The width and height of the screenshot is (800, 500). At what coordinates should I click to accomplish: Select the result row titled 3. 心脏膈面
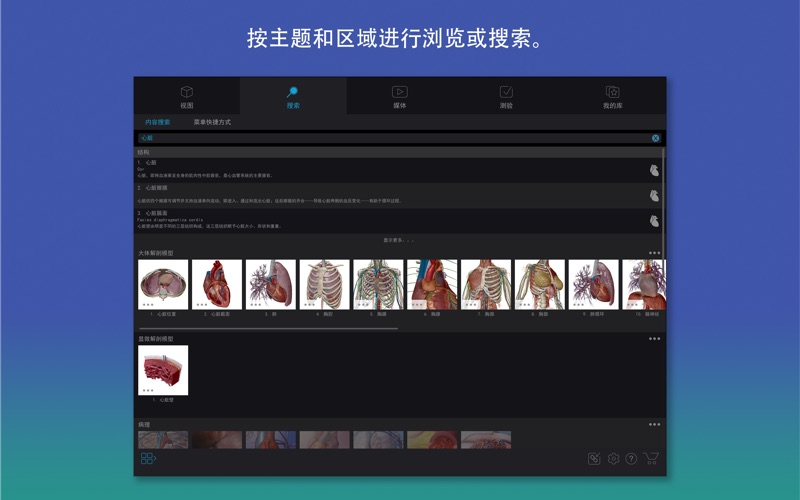tap(398, 221)
